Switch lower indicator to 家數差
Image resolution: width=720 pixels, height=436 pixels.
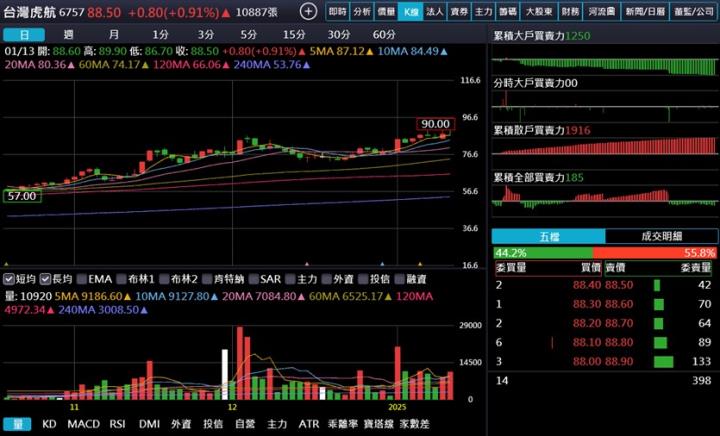[x=415, y=424]
